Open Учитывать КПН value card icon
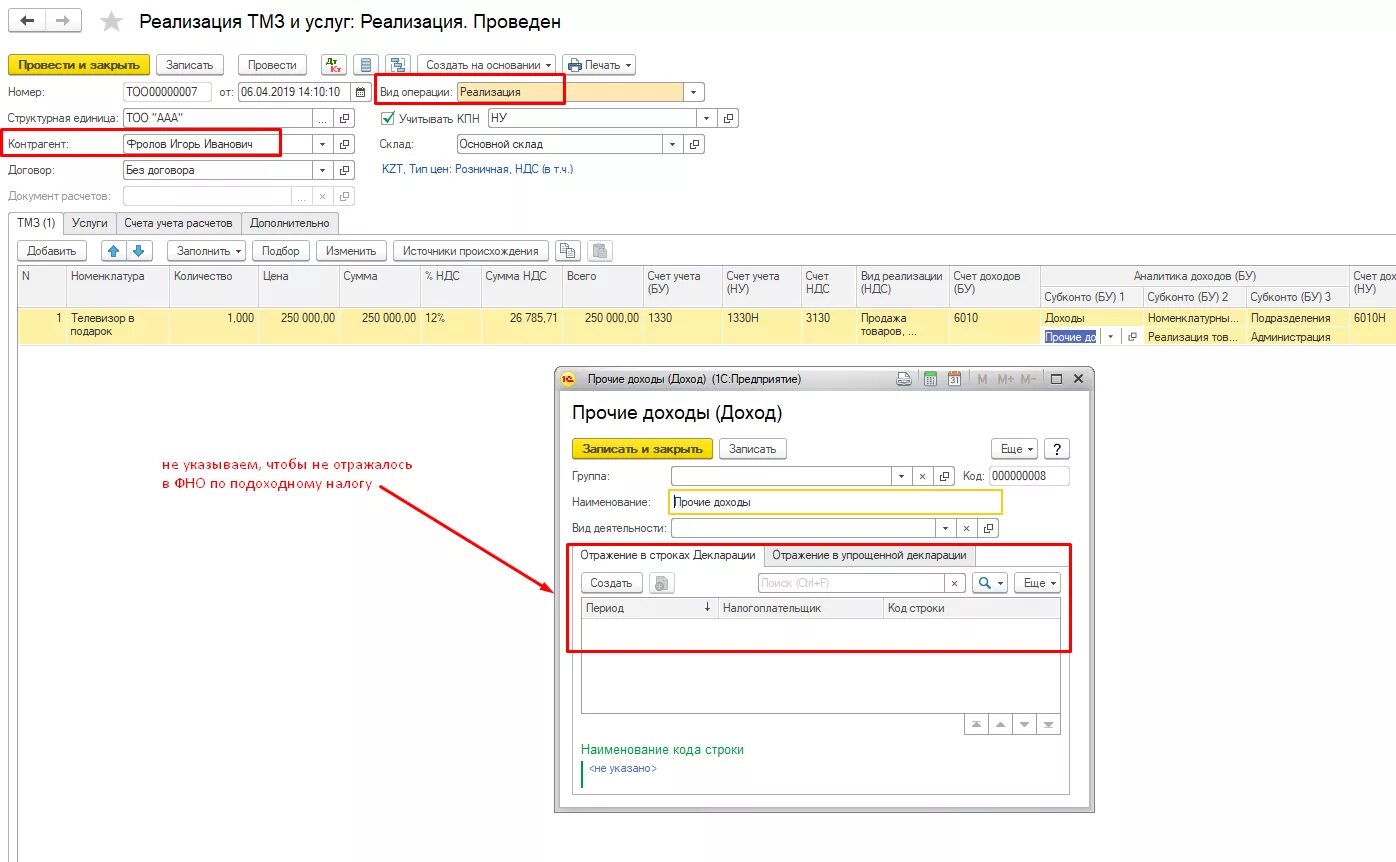 click(x=729, y=118)
